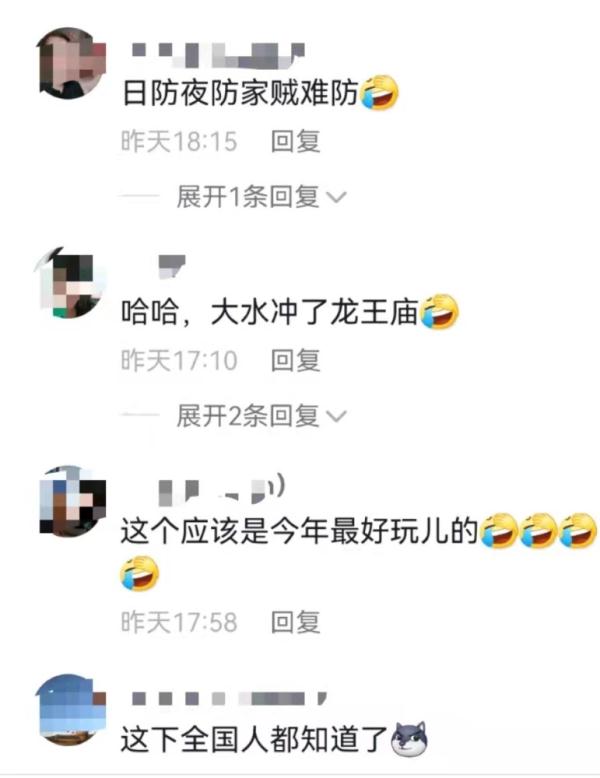The width and height of the screenshot is (600, 778).
Task: Open avatar of the 日防夜防家贼难防 commenter
Action: (x=72, y=63)
